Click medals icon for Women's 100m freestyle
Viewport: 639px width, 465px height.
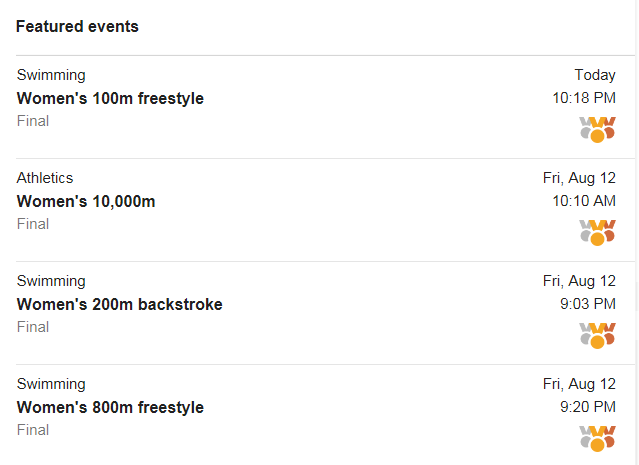[597, 130]
